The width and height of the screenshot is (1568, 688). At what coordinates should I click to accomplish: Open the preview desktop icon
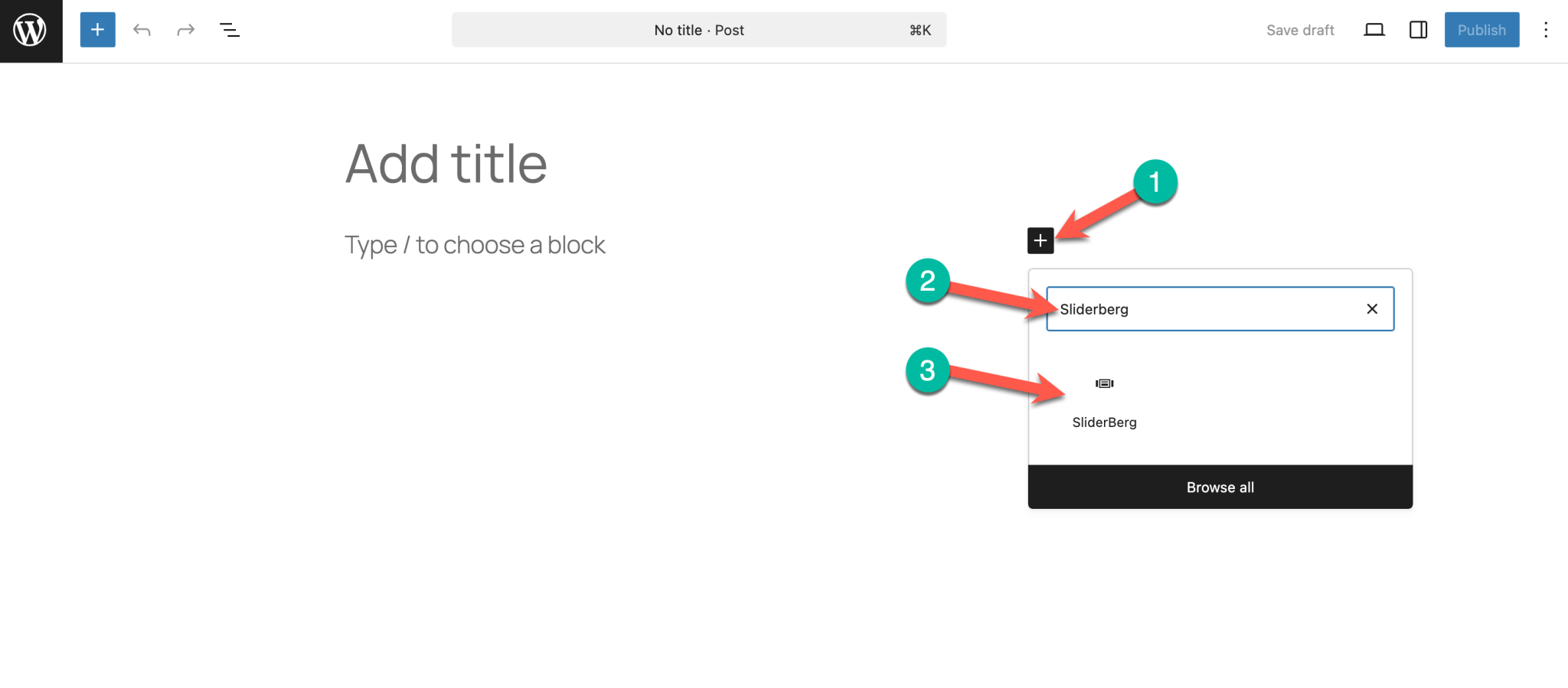(x=1374, y=30)
